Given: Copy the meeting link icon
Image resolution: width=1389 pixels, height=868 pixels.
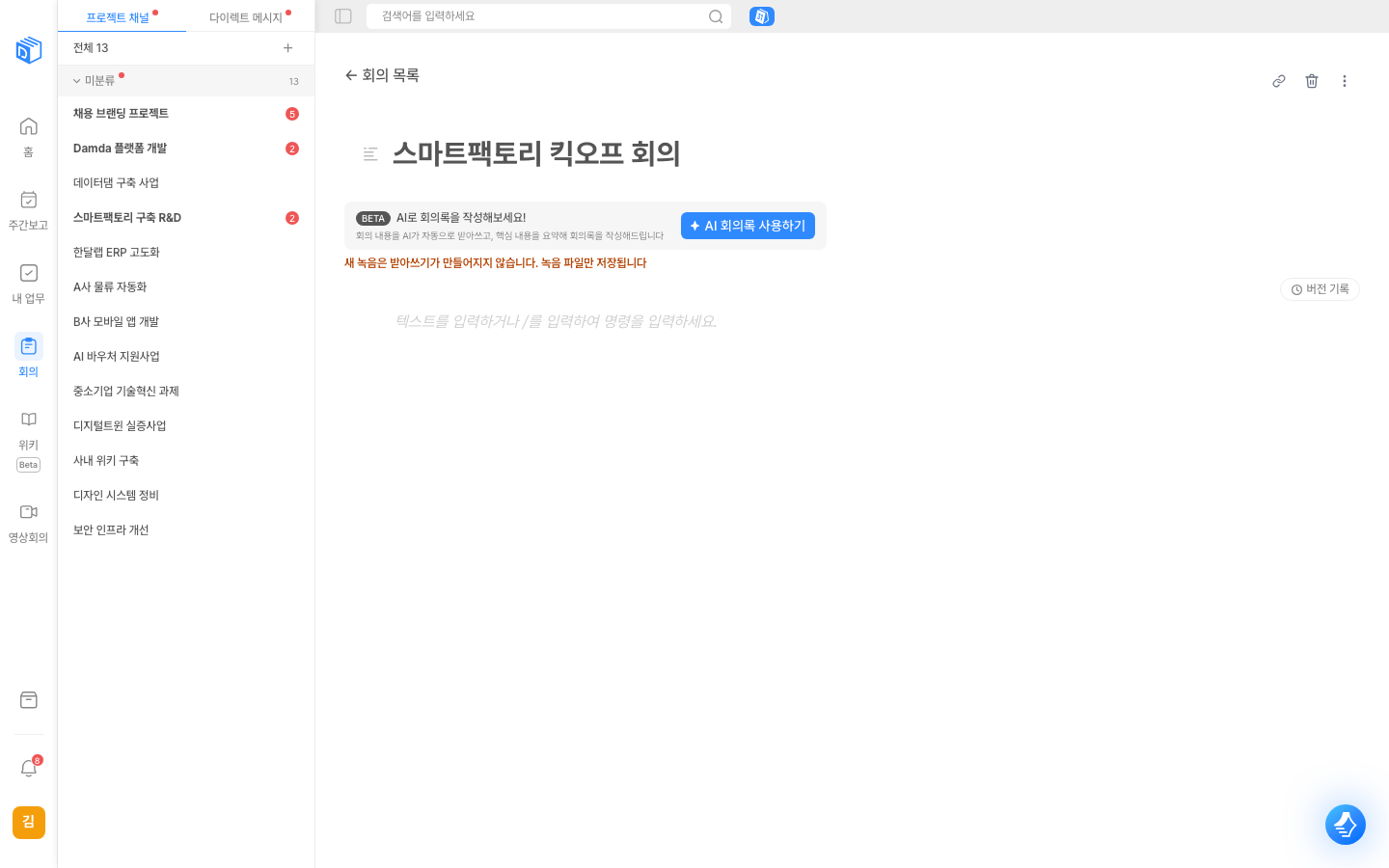Looking at the screenshot, I should [1279, 81].
